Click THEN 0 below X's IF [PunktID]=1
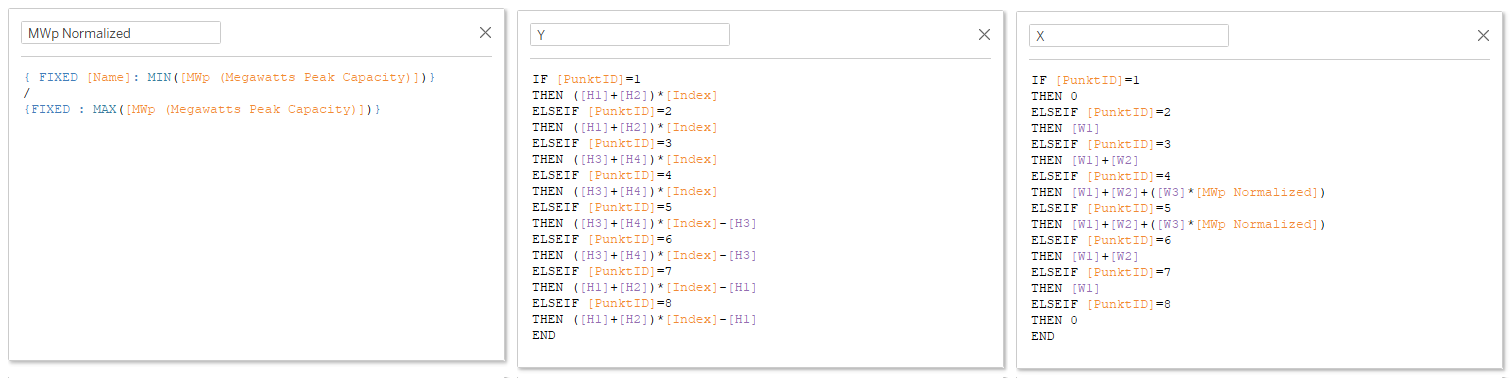The height and width of the screenshot is (380, 1512). coord(1054,96)
